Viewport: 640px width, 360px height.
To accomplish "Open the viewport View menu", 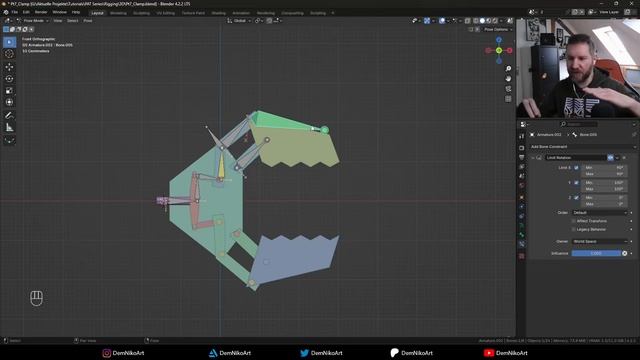I will click(x=58, y=20).
